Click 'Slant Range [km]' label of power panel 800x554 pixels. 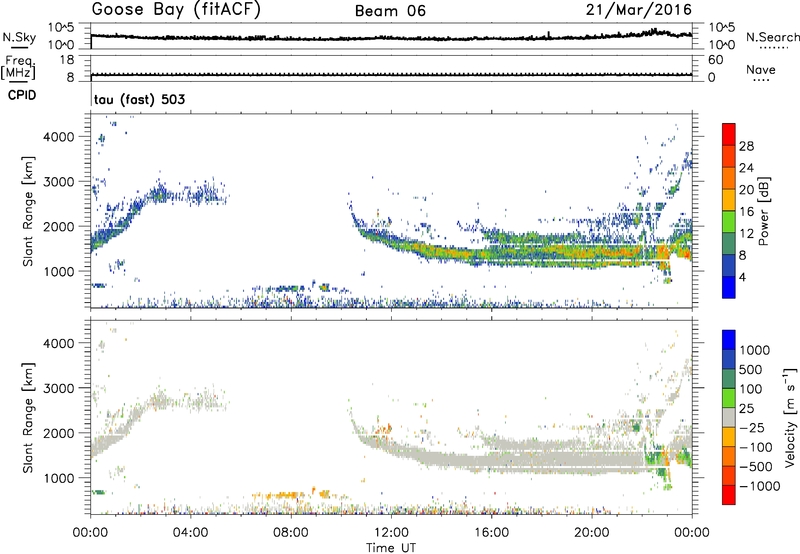tap(28, 211)
